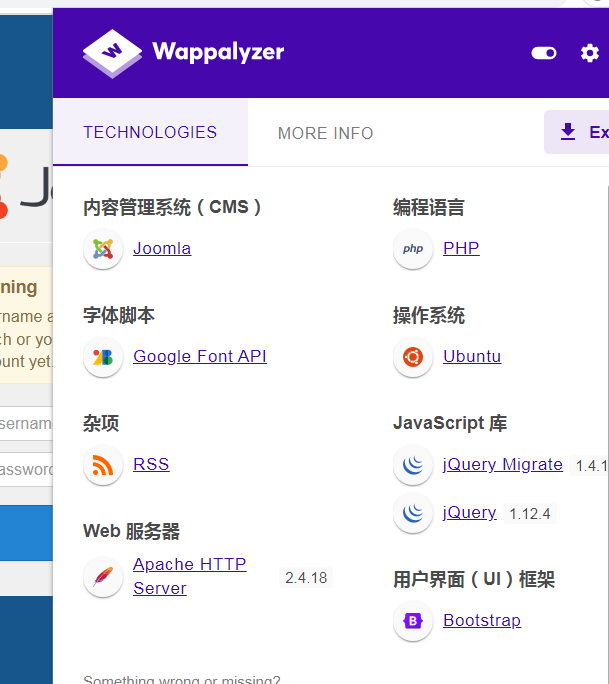Click the 用户界面 (UI) 框架 heading
Image resolution: width=609 pixels, height=684 pixels.
pos(474,579)
